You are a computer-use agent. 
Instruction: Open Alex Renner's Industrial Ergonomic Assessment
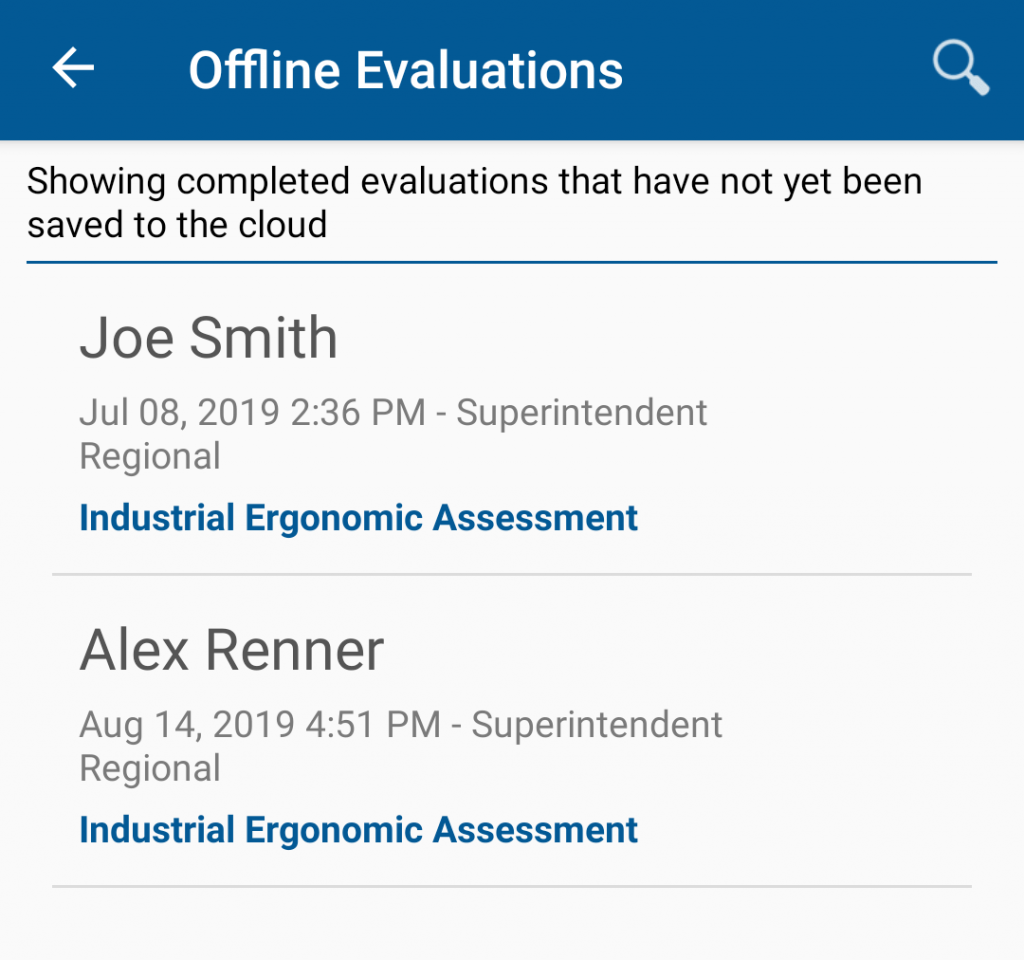[x=358, y=829]
